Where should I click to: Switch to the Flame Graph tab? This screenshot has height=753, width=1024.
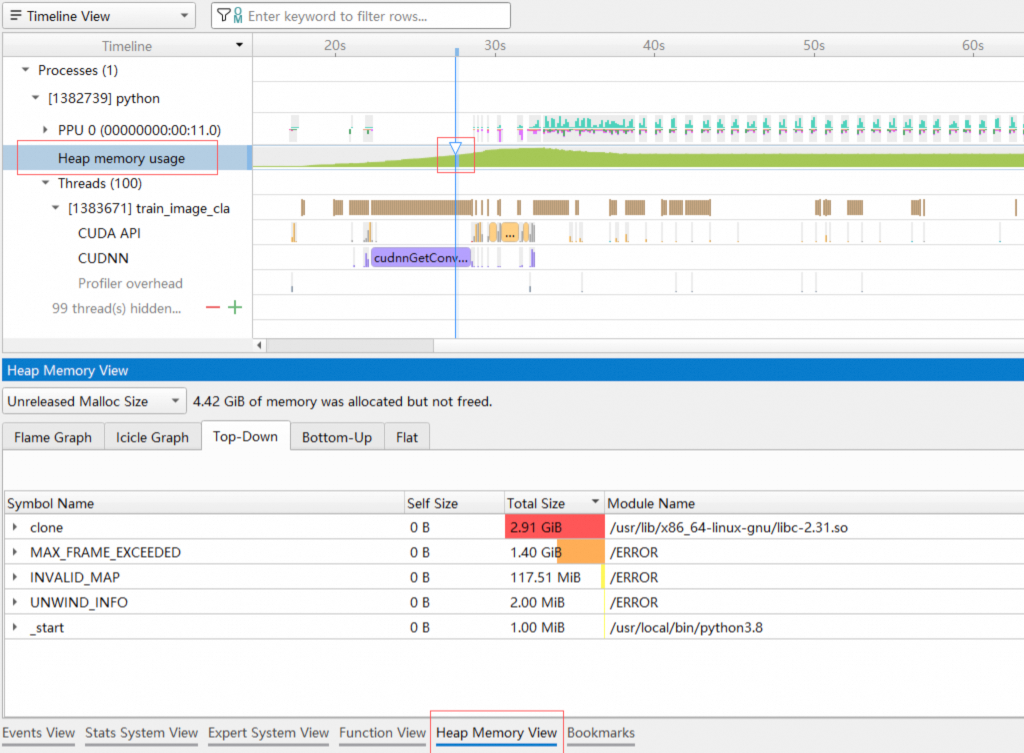pos(53,437)
